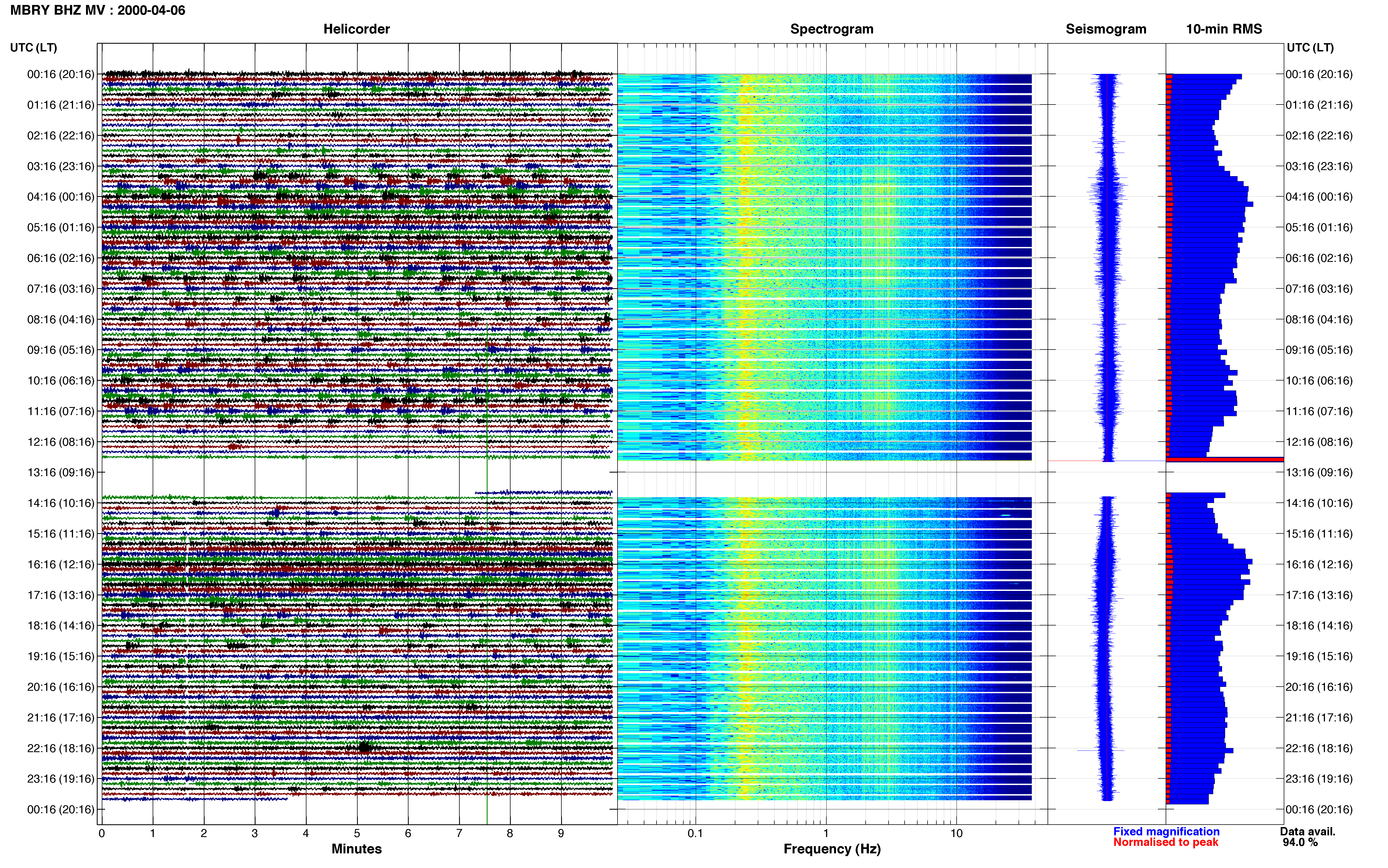Click the right 'UTC (LT)' axis header

point(1310,48)
